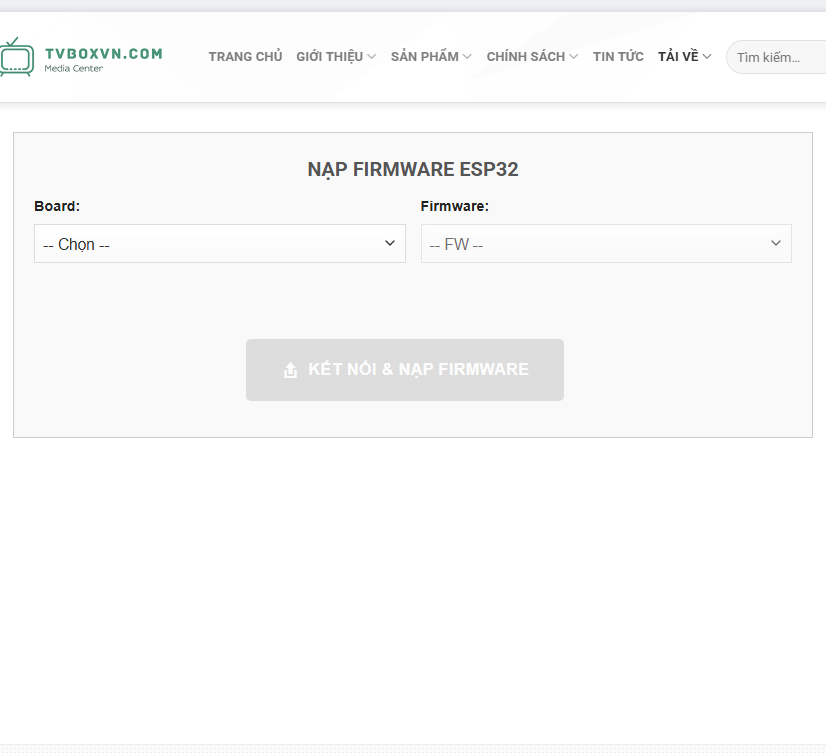Open the SẢN PHẨM menu item
Image resolution: width=826 pixels, height=753 pixels.
[x=424, y=57]
